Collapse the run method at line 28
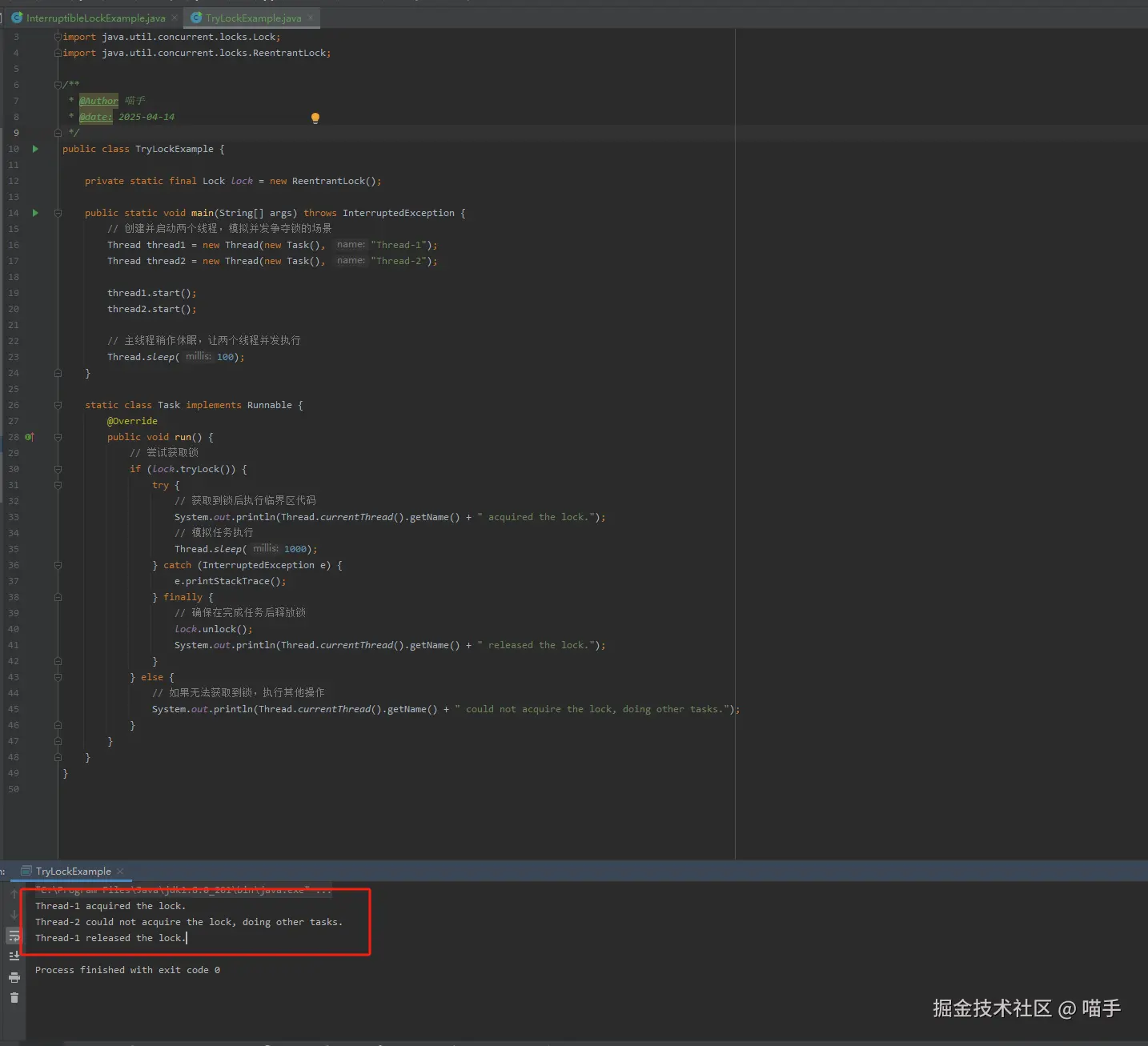The height and width of the screenshot is (1046, 1148). [58, 437]
